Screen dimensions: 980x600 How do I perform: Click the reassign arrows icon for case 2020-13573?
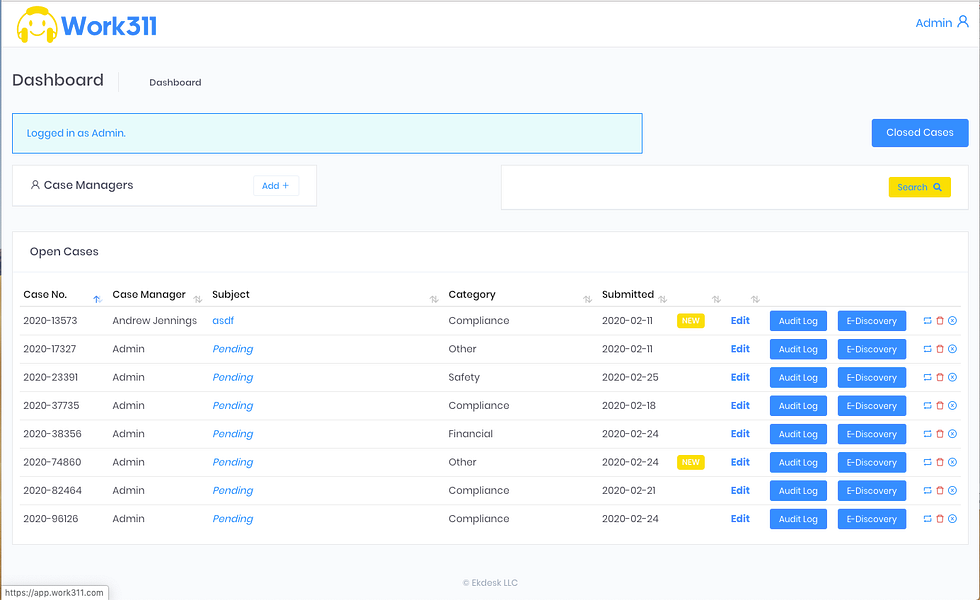pos(928,321)
